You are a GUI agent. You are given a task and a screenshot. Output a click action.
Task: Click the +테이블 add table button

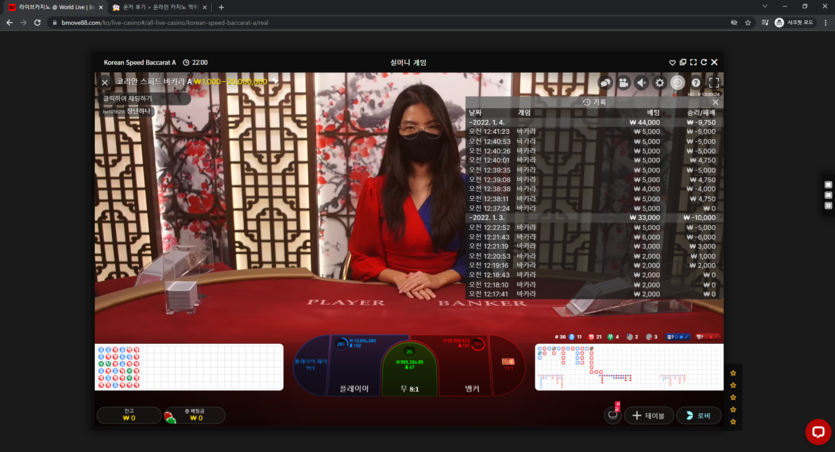pyautogui.click(x=649, y=415)
